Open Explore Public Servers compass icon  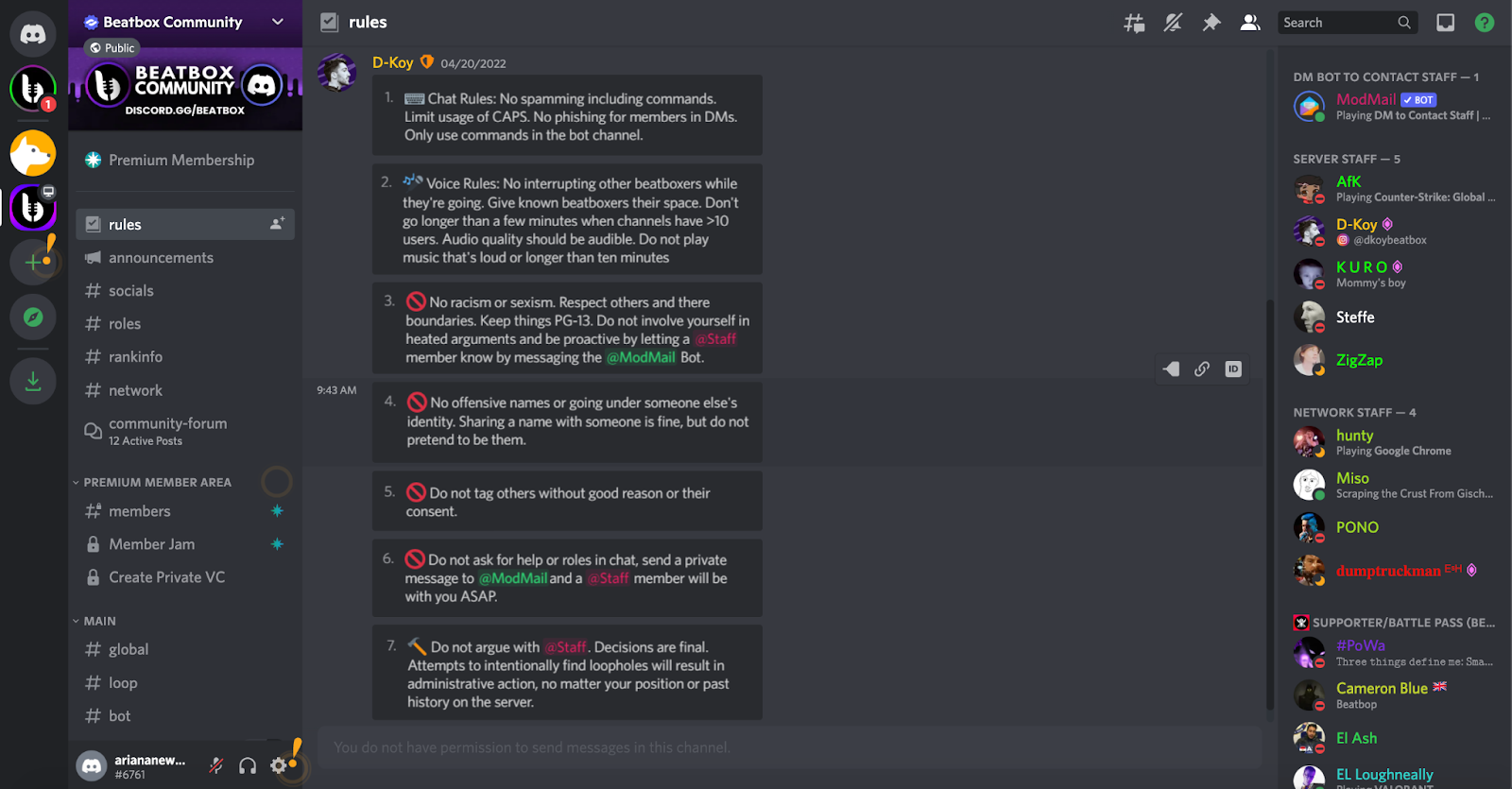33,317
